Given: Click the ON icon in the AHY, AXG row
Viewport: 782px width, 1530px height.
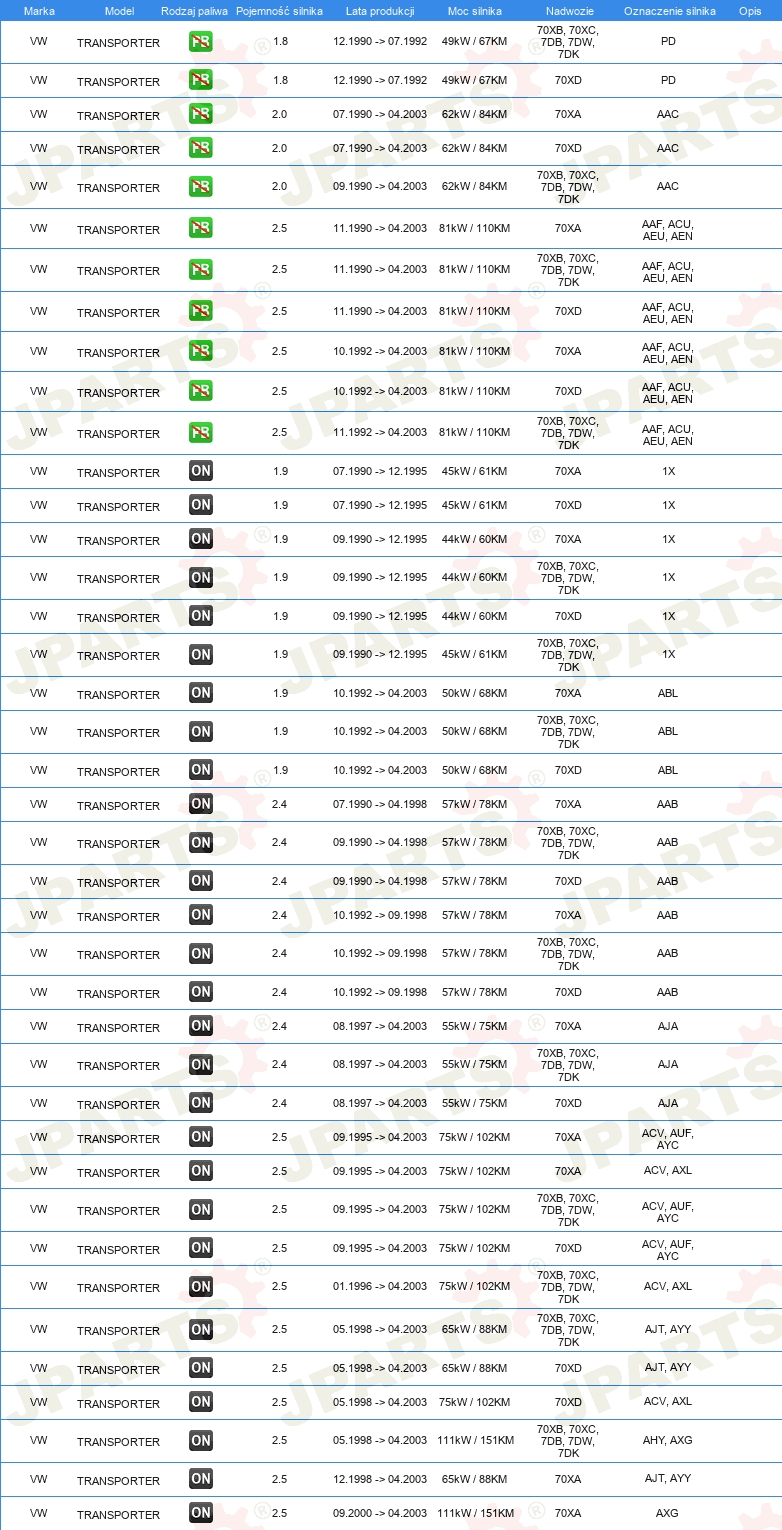Looking at the screenshot, I should click(201, 1441).
